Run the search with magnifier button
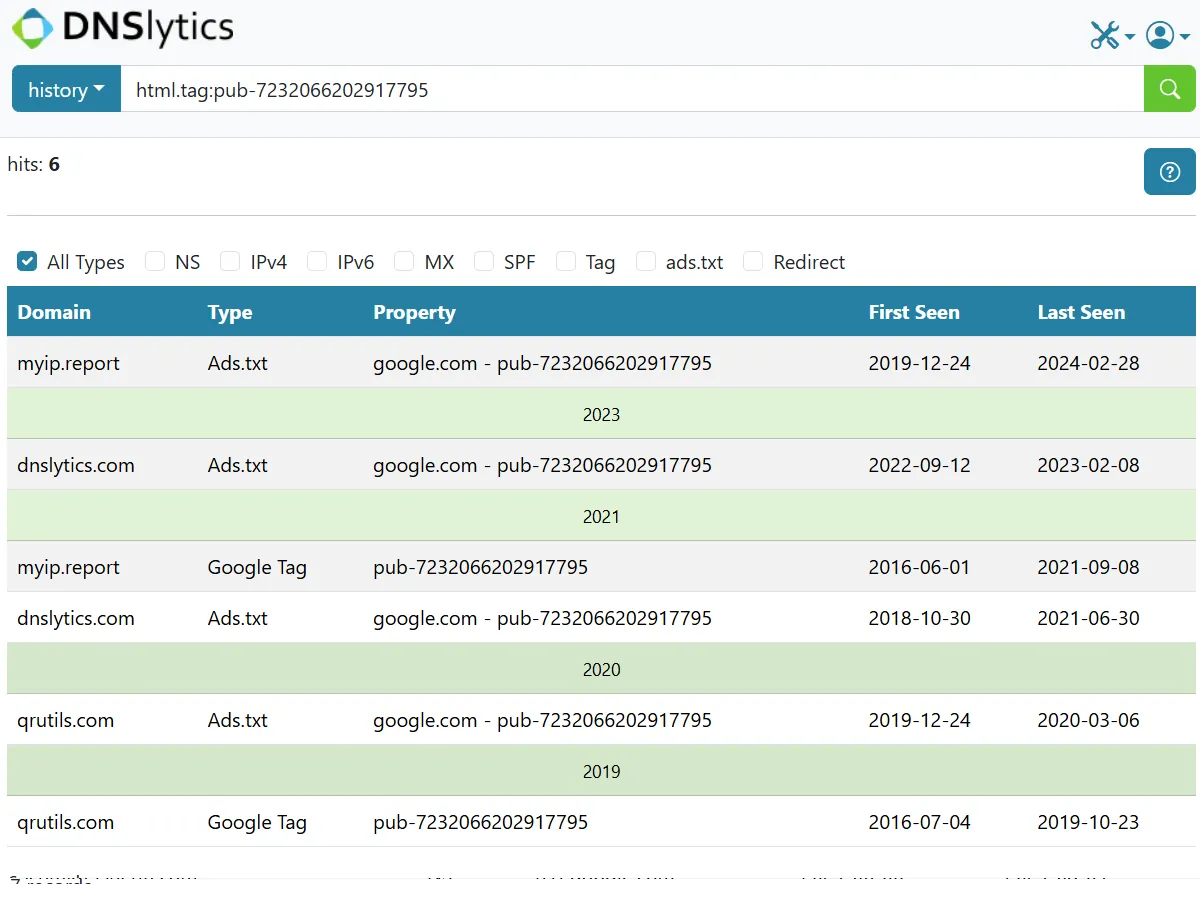Viewport: 1200px width, 900px height. click(1169, 89)
